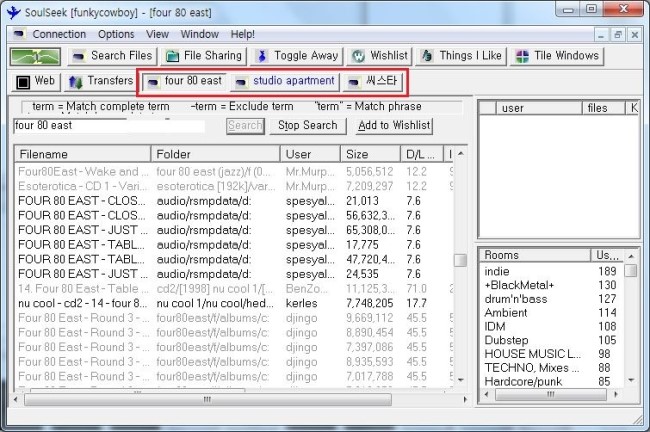Click the search term input field
The image size is (650, 432).
[109, 126]
